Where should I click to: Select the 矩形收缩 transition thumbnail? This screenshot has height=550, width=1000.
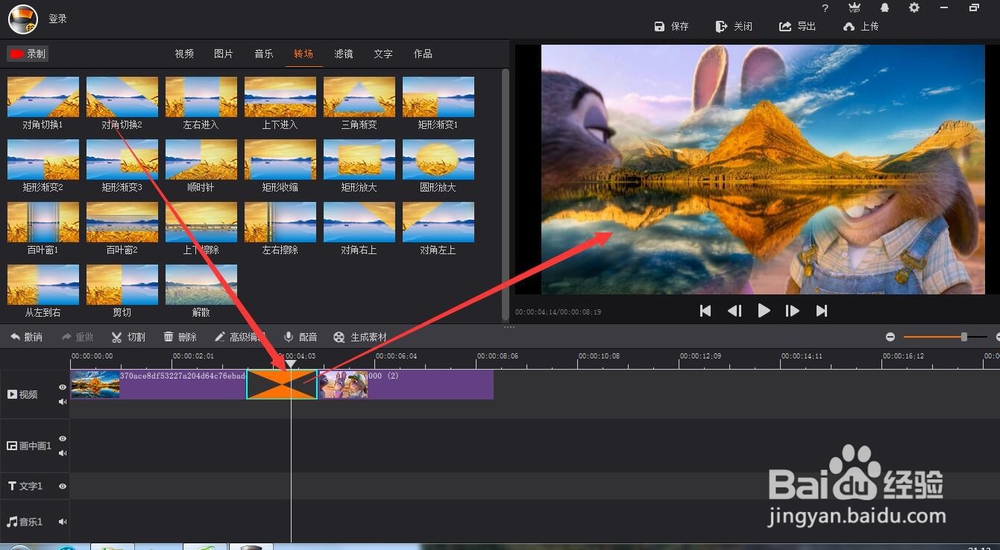(280, 160)
